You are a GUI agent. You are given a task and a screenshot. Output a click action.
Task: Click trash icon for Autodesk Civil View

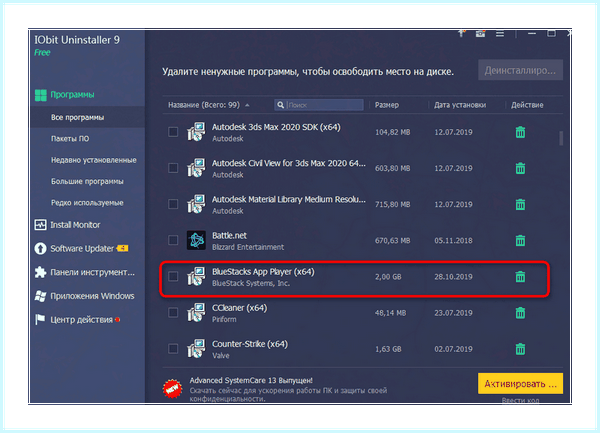click(520, 168)
